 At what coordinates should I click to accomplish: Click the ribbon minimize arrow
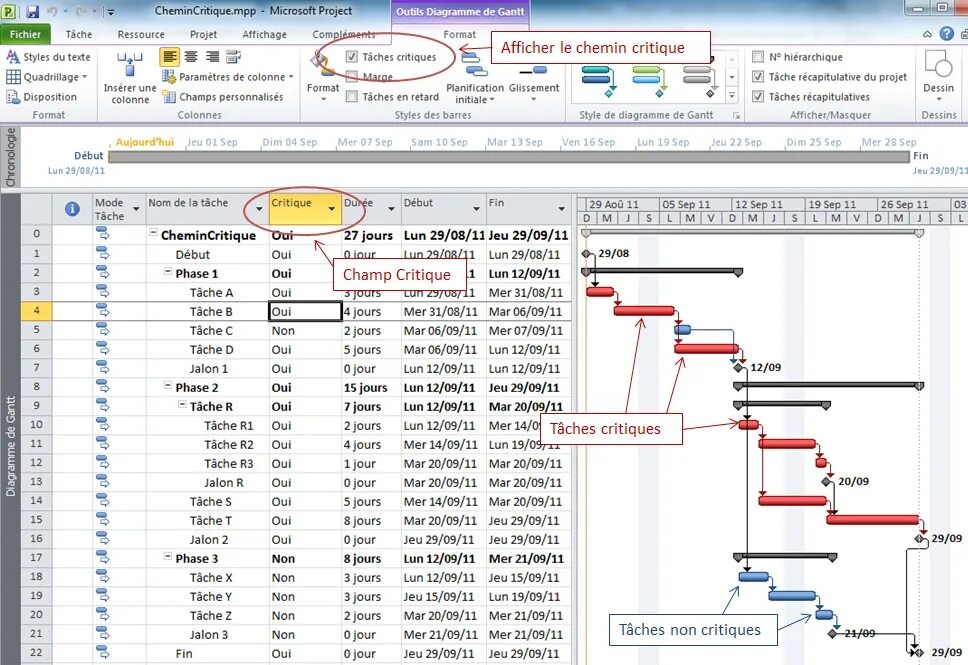[927, 35]
